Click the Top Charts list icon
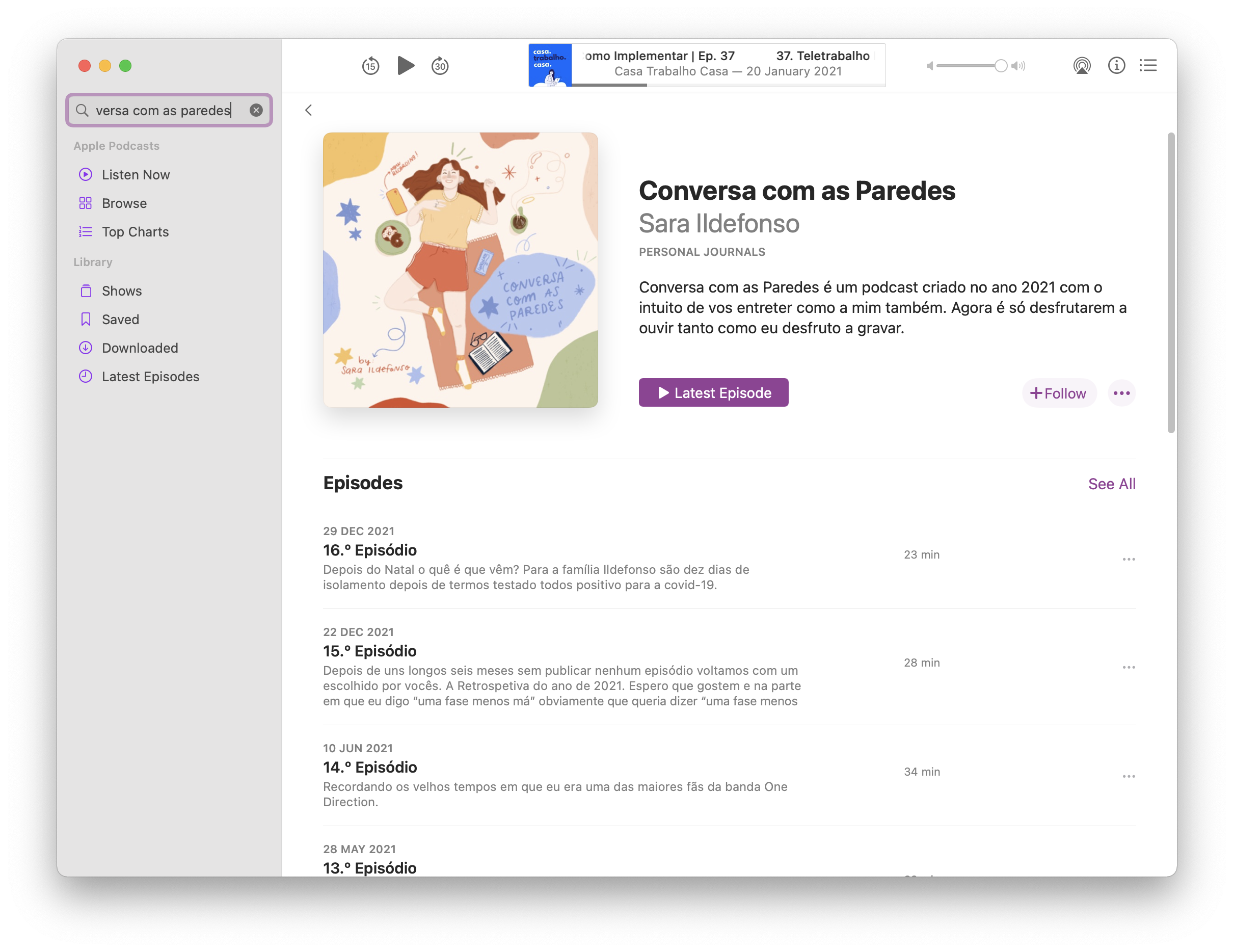 click(85, 232)
